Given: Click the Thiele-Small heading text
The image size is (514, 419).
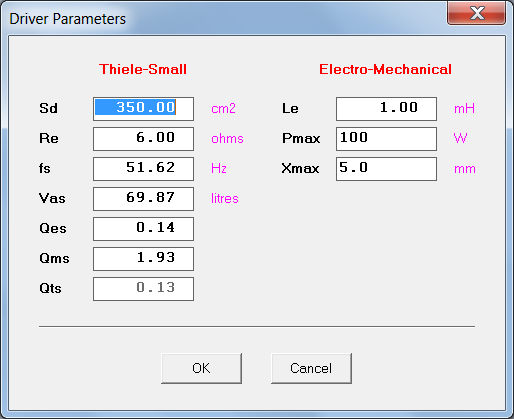Looking at the screenshot, I should [143, 69].
